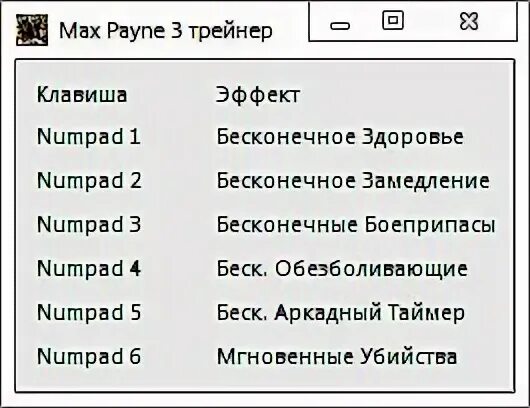Close the trainer window

coord(469,21)
